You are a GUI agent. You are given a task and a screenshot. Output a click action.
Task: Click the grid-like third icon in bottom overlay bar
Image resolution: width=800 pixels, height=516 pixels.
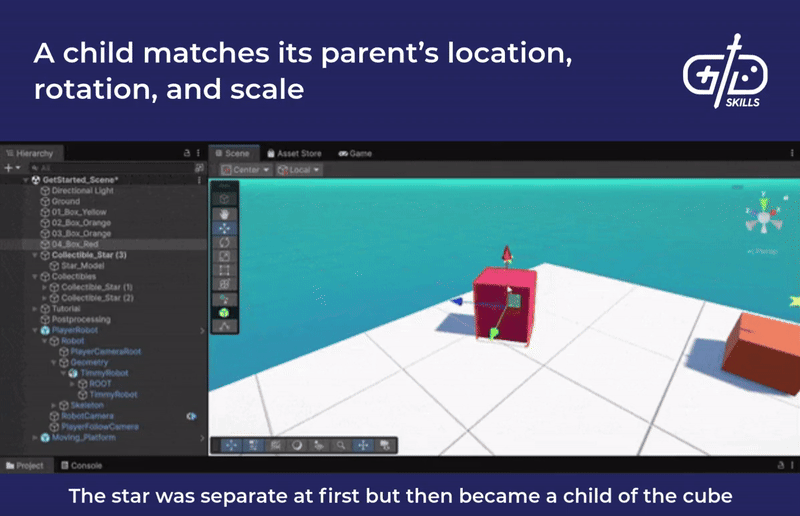[x=276, y=446]
